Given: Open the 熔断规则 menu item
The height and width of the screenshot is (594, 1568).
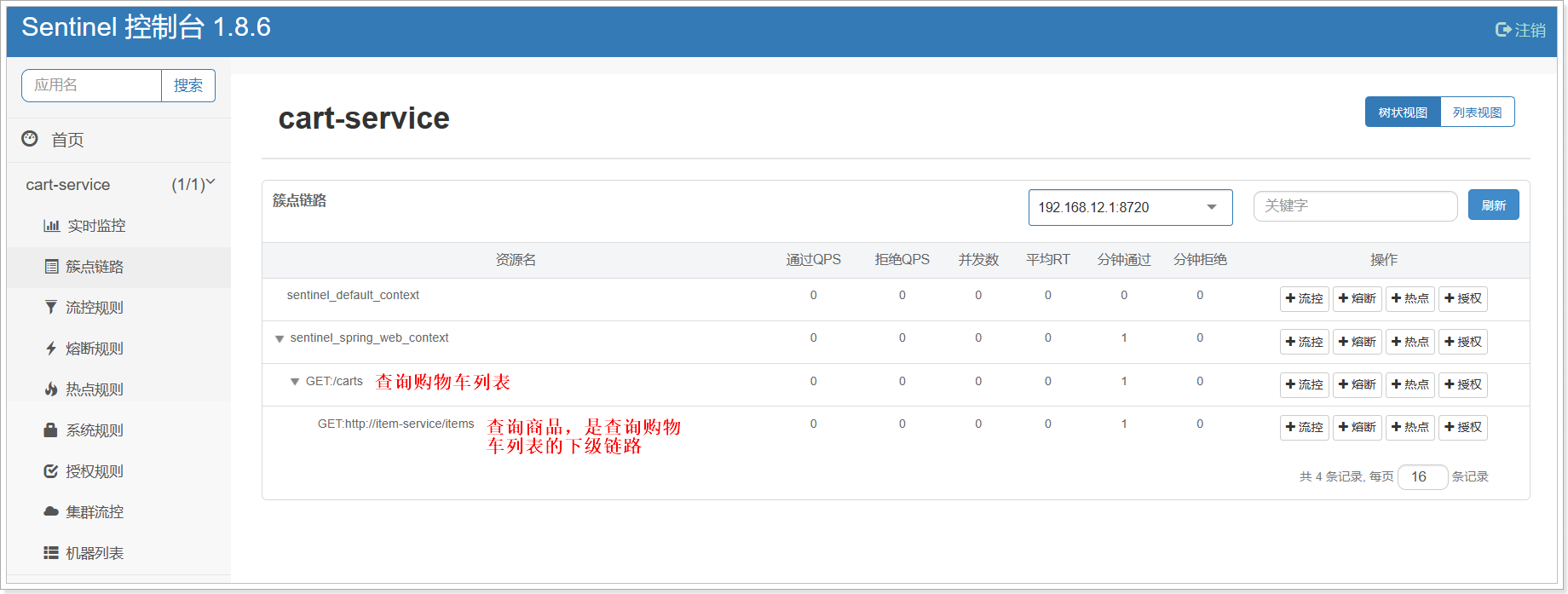Looking at the screenshot, I should (x=119, y=349).
